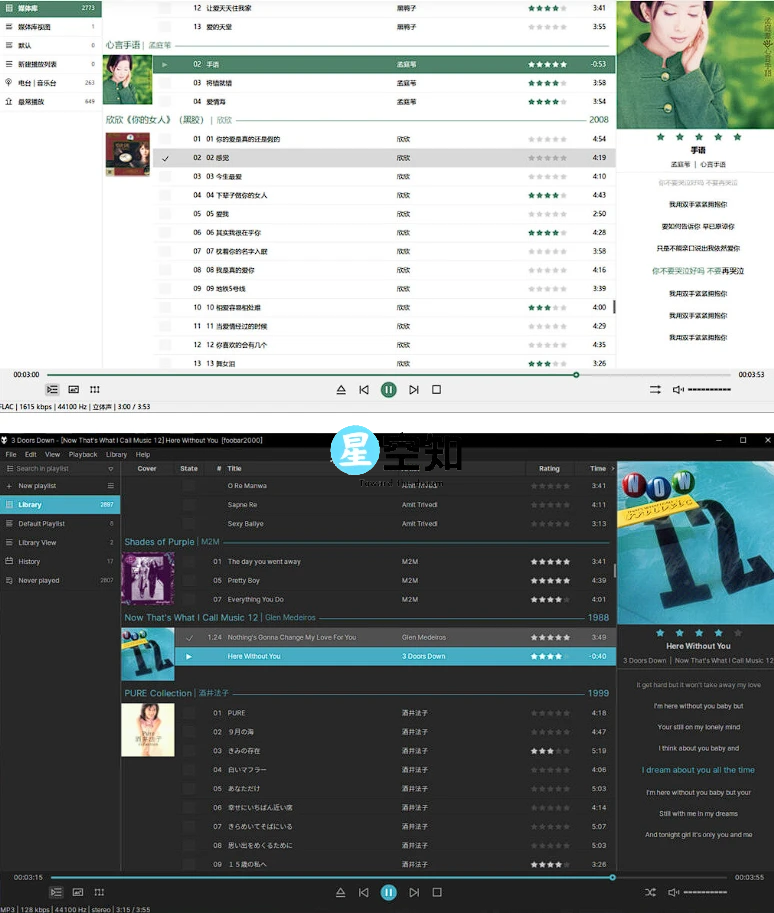Click the Shades of Purple album cover
Image resolution: width=774 pixels, height=913 pixels.
click(148, 579)
